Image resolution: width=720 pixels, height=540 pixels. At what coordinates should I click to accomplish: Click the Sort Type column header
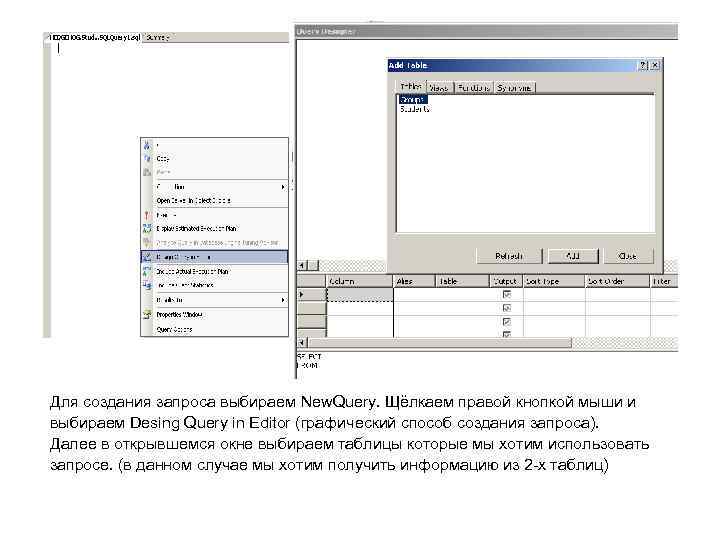(x=554, y=281)
